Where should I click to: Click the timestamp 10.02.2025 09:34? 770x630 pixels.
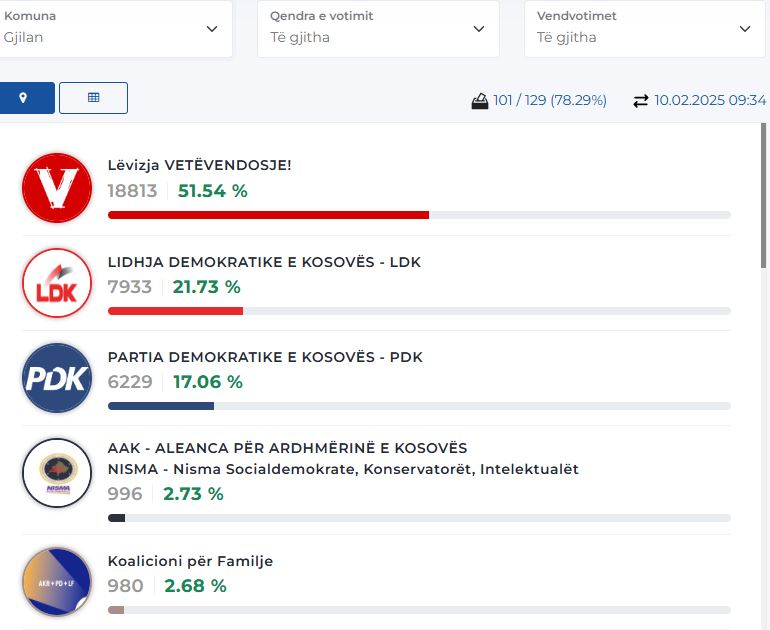click(710, 100)
